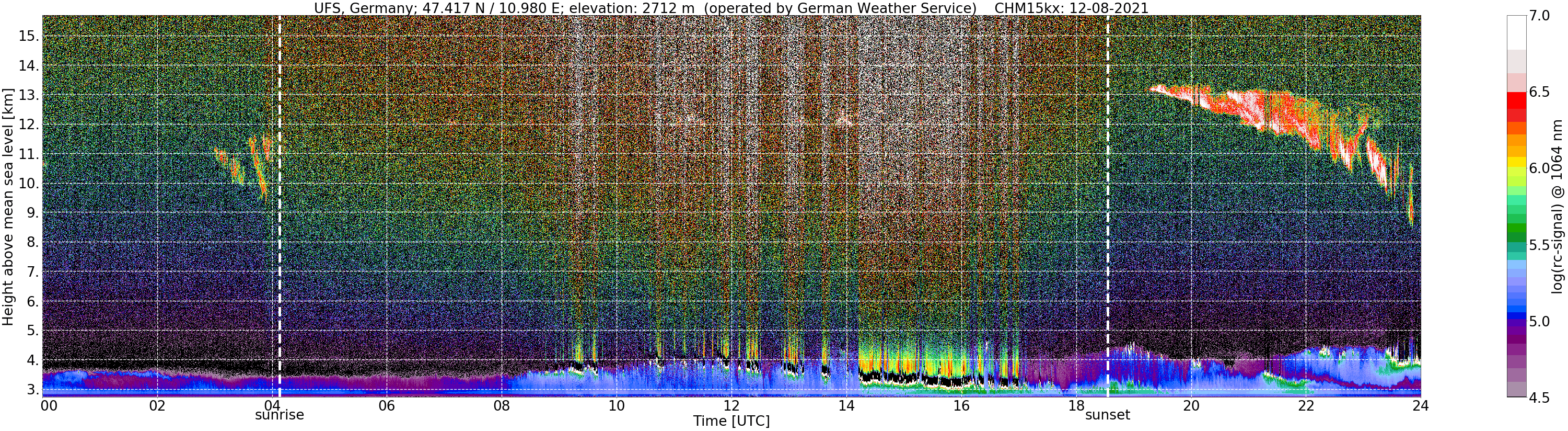Image resolution: width=1568 pixels, height=431 pixels.
Task: Click the y-axis tick label '11.'
Action: point(29,154)
